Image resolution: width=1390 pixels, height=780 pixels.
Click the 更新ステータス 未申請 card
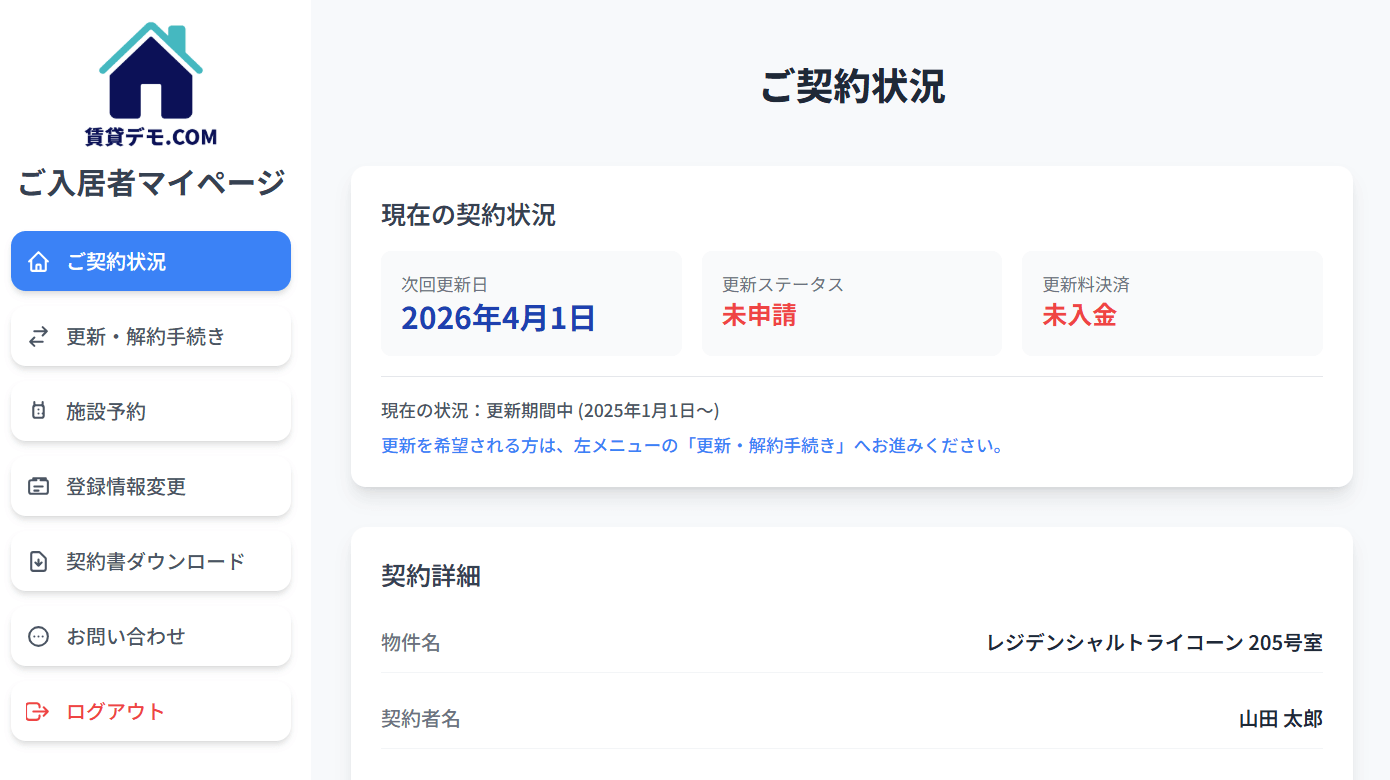click(851, 303)
